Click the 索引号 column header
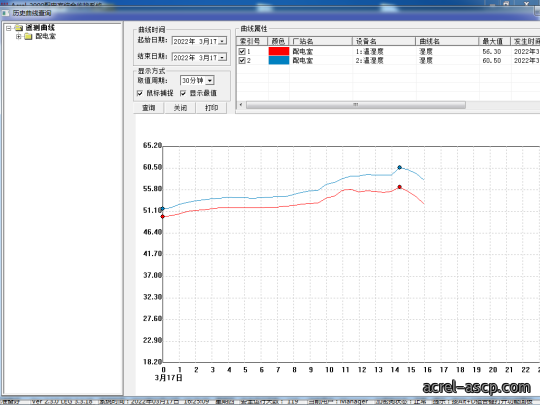This screenshot has height=406, width=541. click(252, 41)
